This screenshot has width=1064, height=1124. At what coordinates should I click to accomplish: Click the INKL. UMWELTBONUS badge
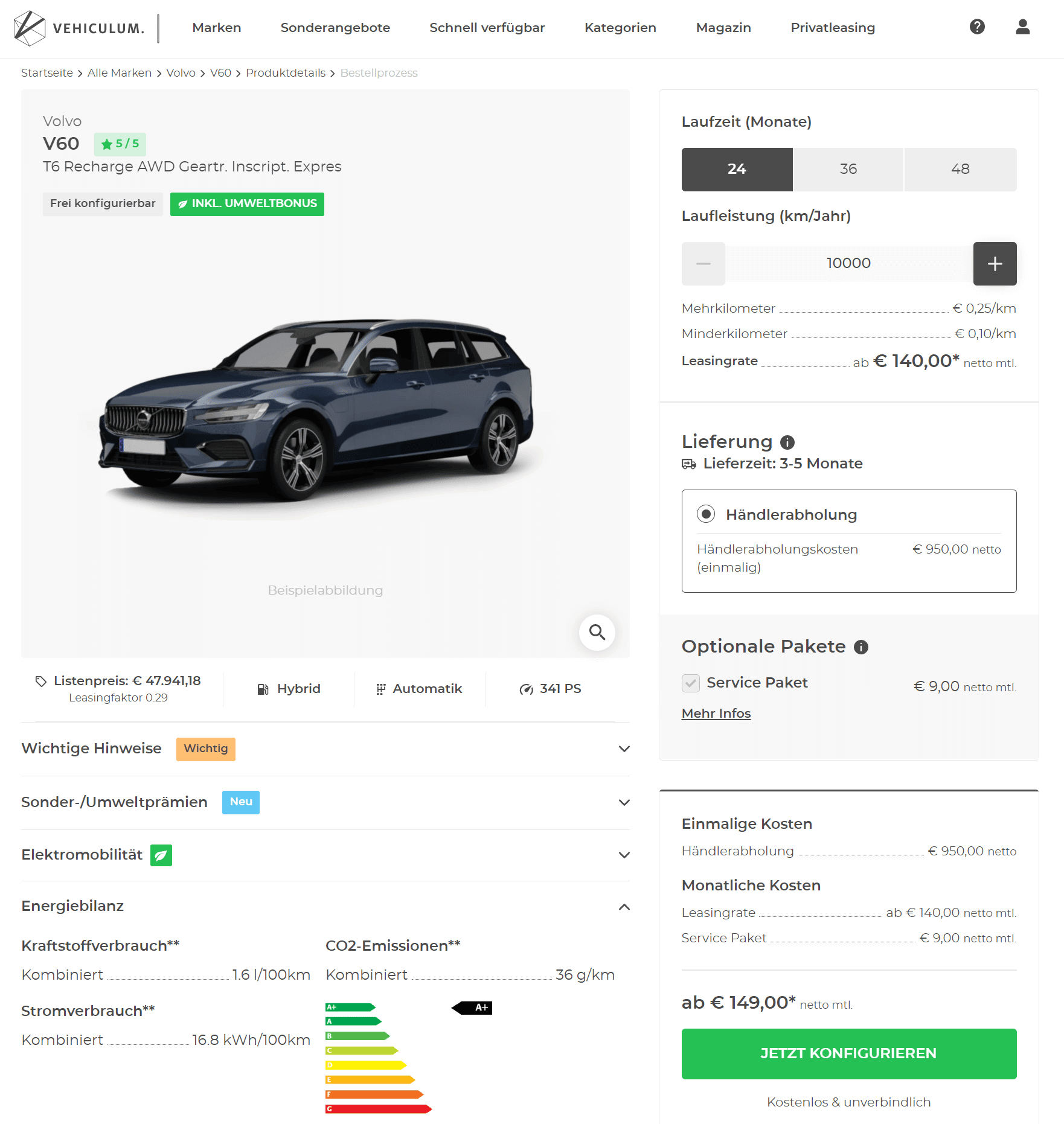coord(247,204)
